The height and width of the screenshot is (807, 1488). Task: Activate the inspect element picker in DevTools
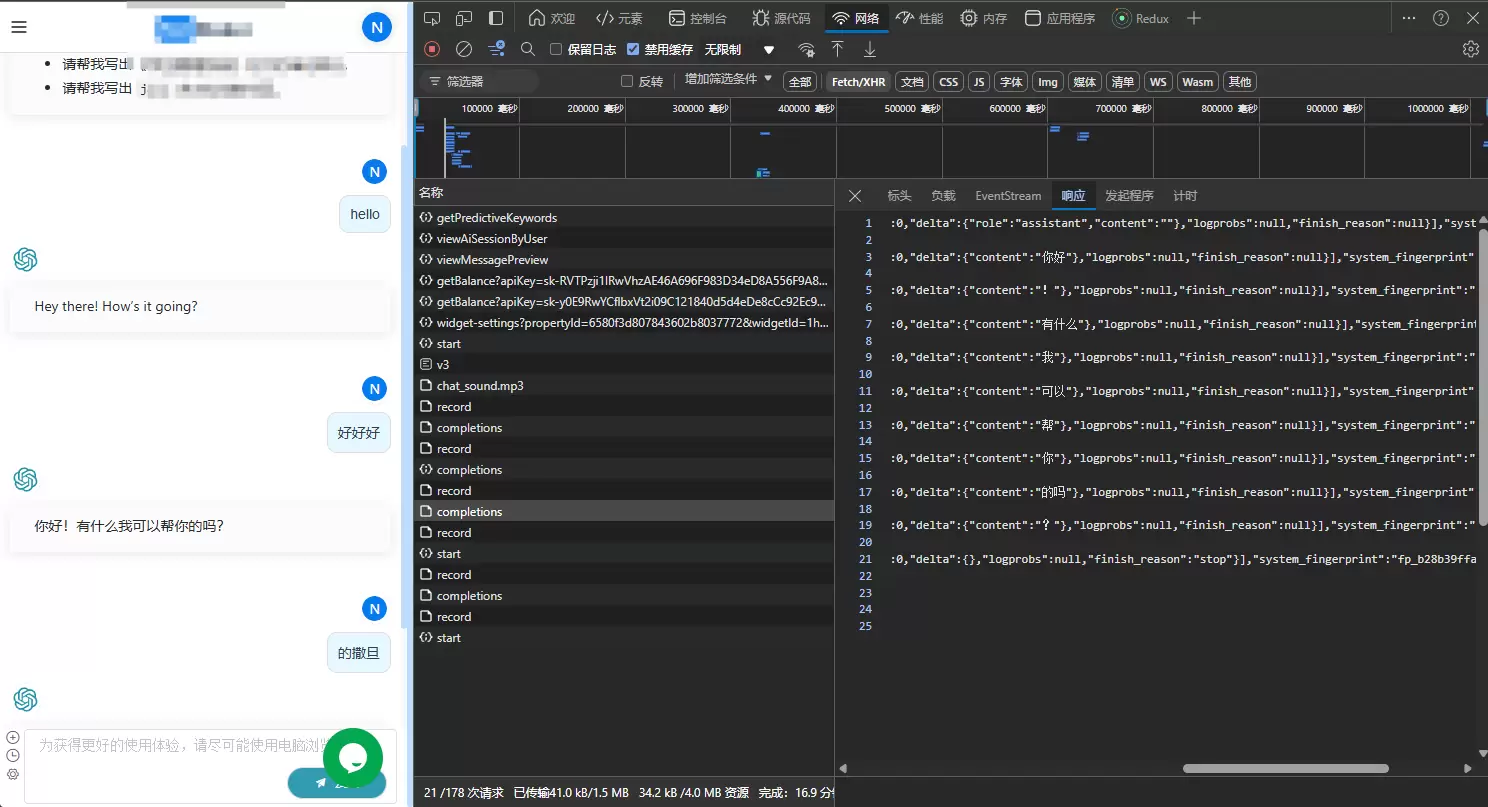click(x=431, y=18)
